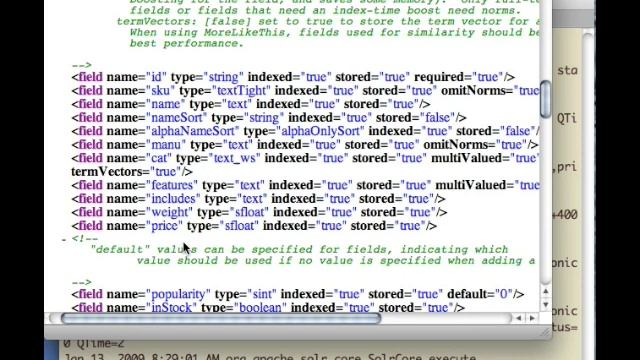Click the 'sku' field name value

[x=160, y=90]
